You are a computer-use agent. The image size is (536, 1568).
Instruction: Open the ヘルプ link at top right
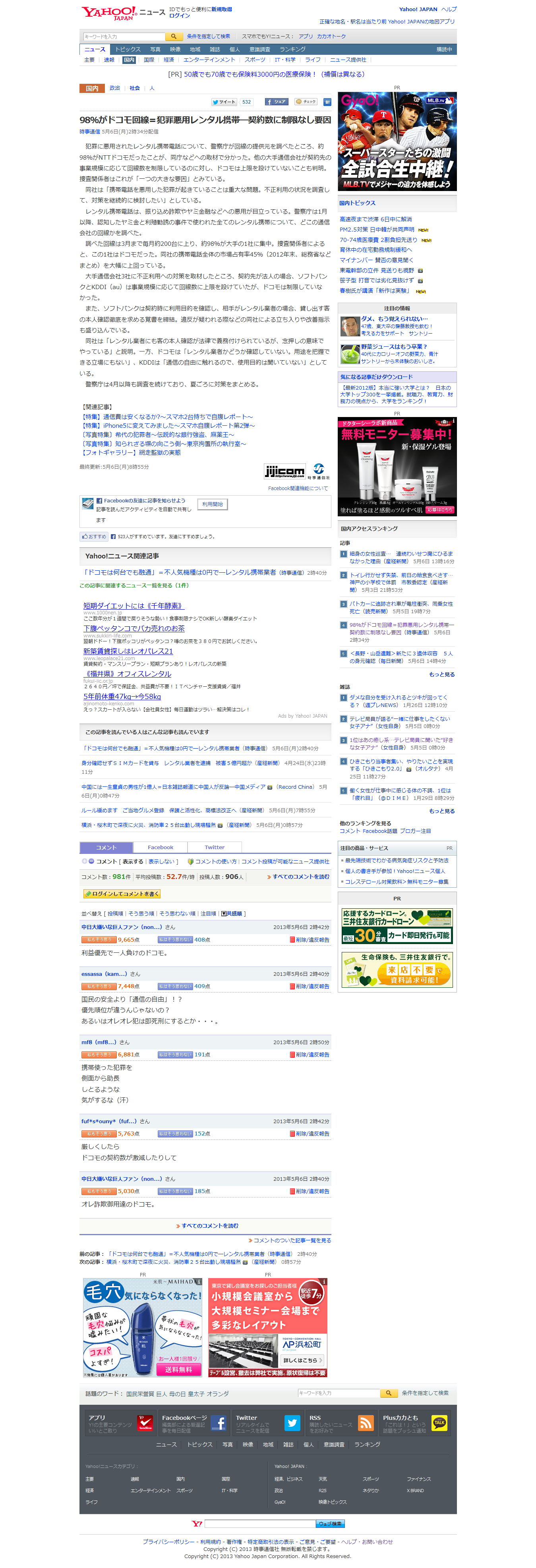(449, 9)
